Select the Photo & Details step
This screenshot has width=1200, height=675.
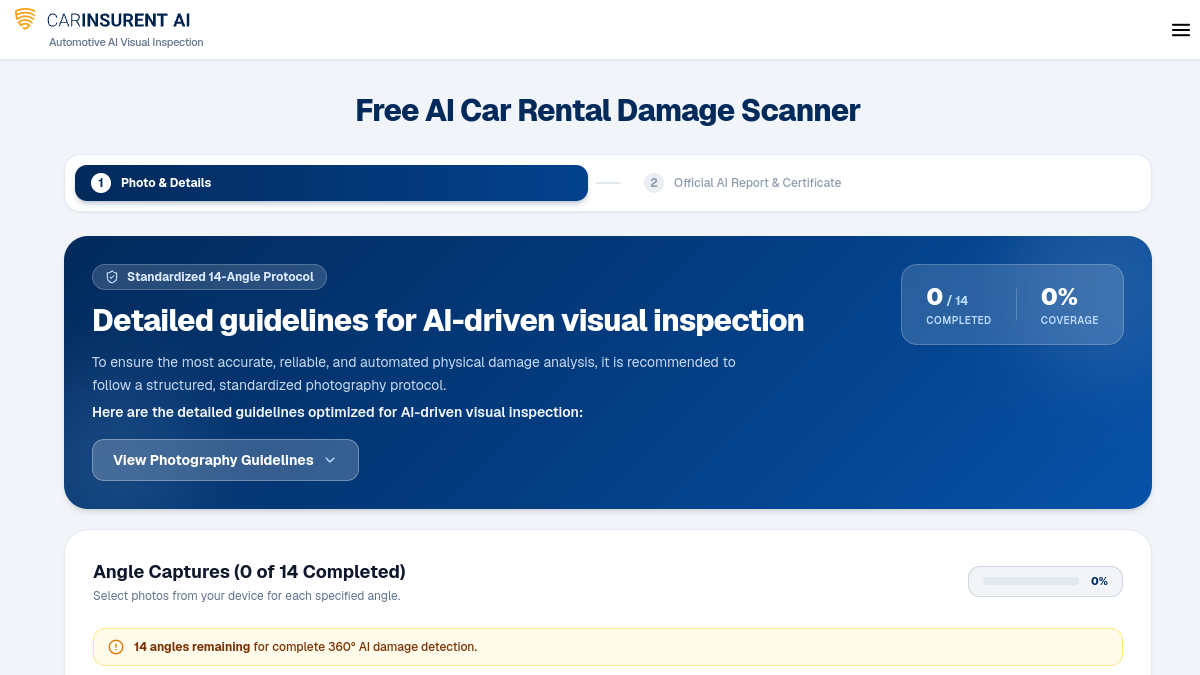pyautogui.click(x=331, y=183)
